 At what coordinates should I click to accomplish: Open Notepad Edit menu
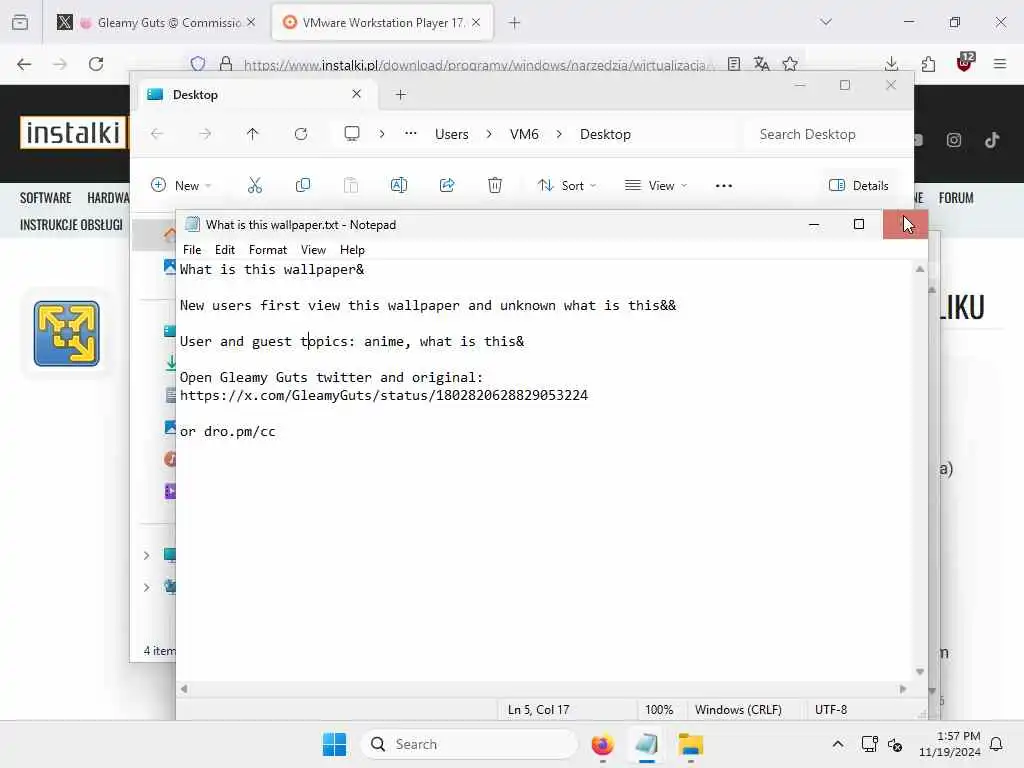[x=224, y=249]
